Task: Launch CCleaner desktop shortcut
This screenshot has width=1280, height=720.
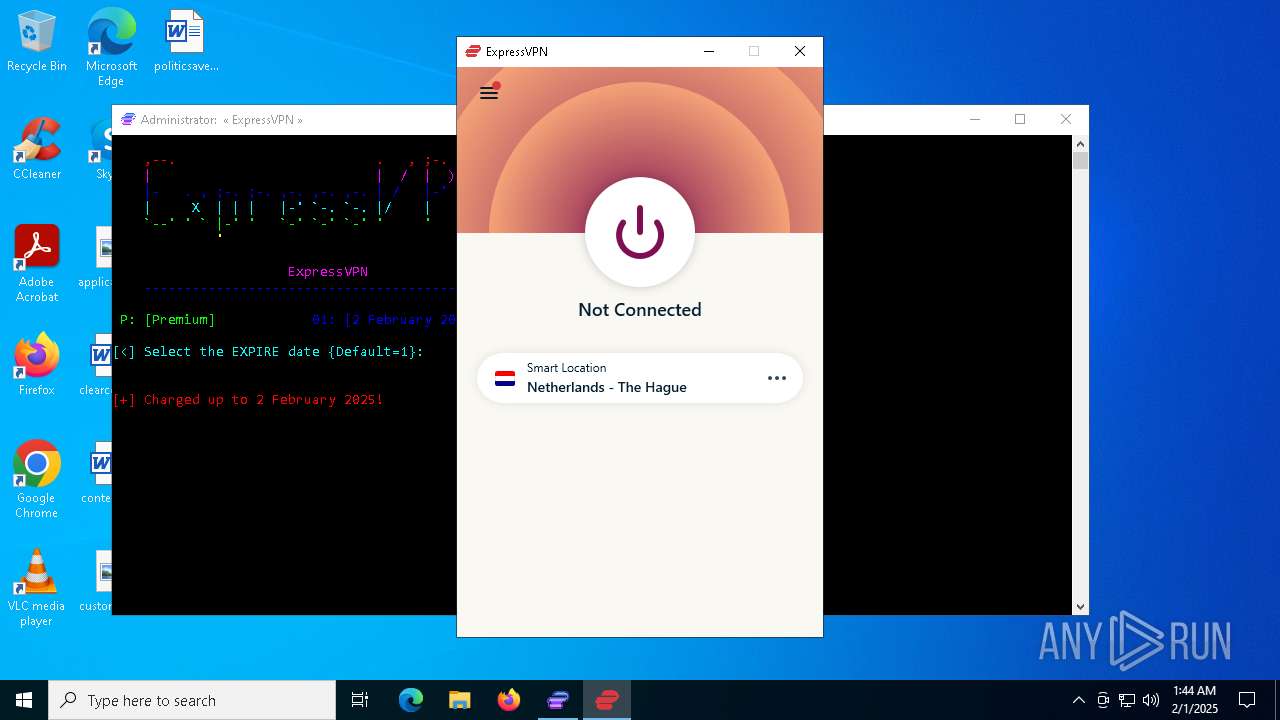Action: click(x=37, y=149)
